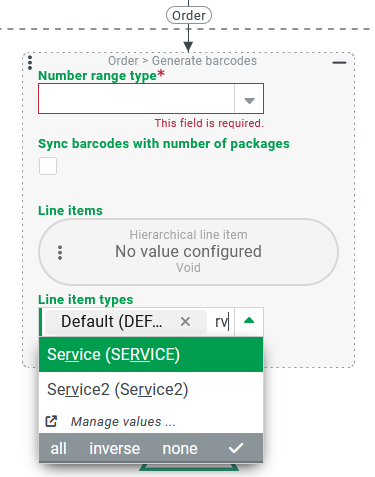Open the Hierarchical line item options menu
This screenshot has width=375, height=477.
[x=60, y=252]
